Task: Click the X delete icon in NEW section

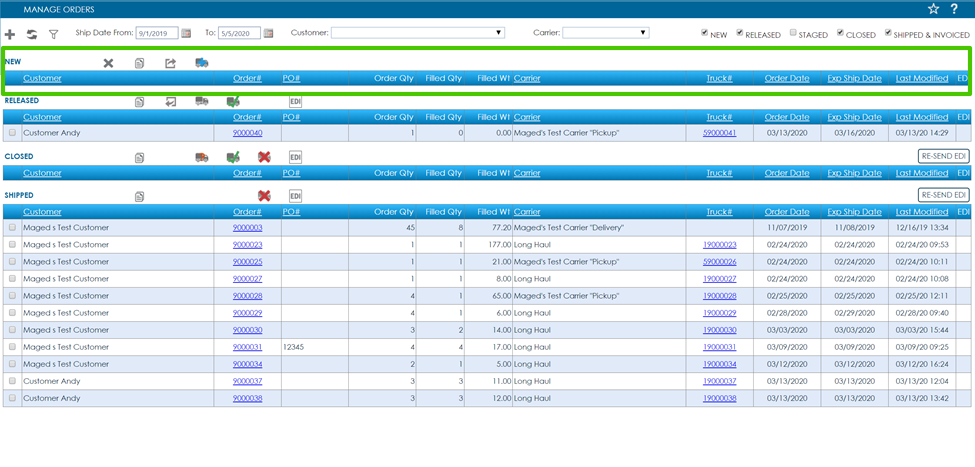Action: (108, 63)
